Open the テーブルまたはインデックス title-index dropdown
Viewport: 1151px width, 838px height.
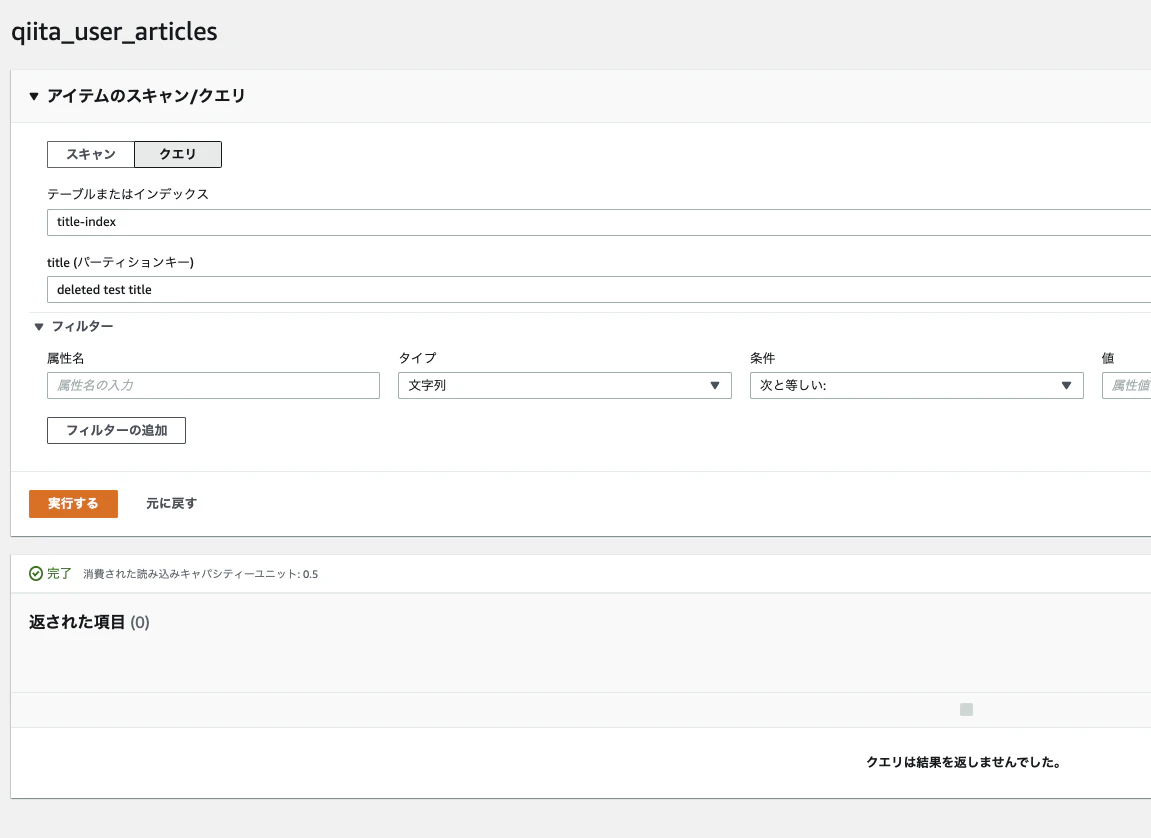(598, 222)
